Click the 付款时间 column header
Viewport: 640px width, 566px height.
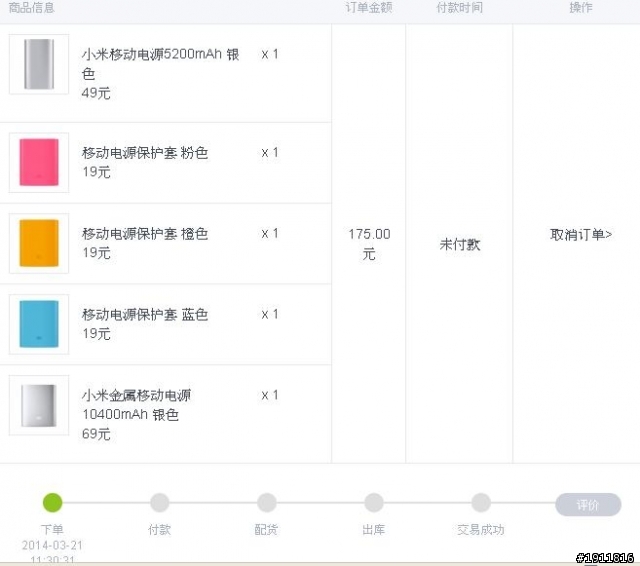460,8
